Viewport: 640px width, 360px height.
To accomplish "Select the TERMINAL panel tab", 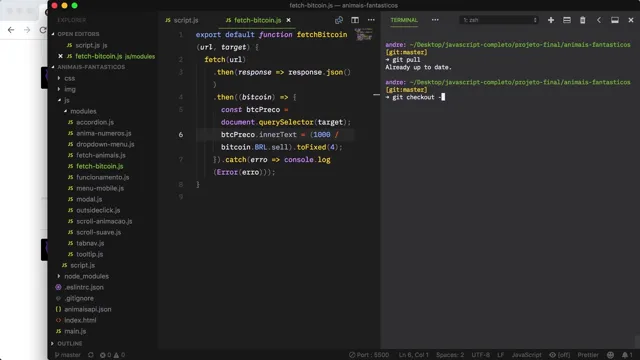I will (404, 20).
